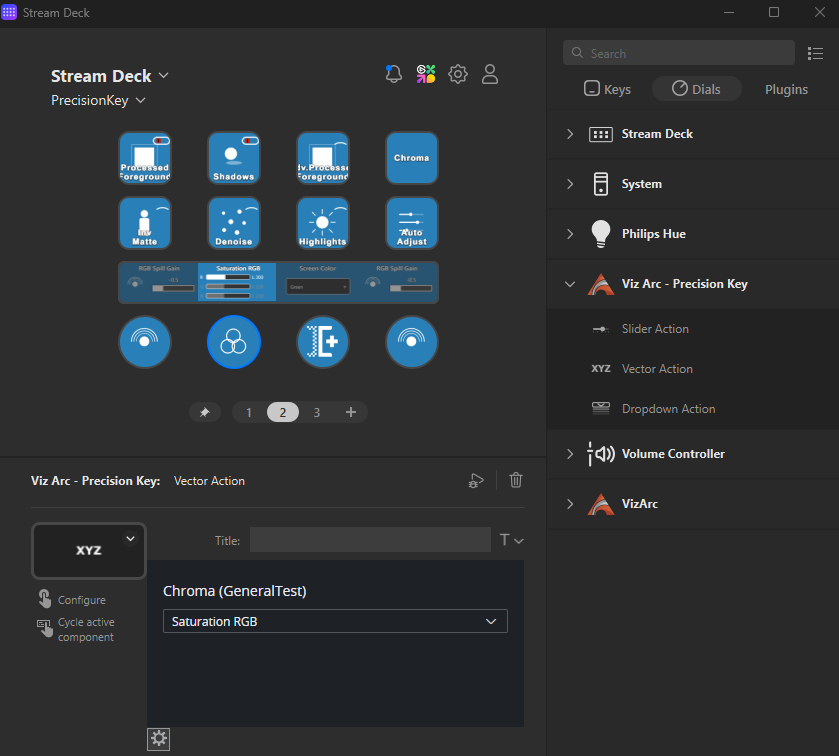Screen dimensions: 839x756
Task: Open the title text style dropdown
Action: click(x=511, y=540)
